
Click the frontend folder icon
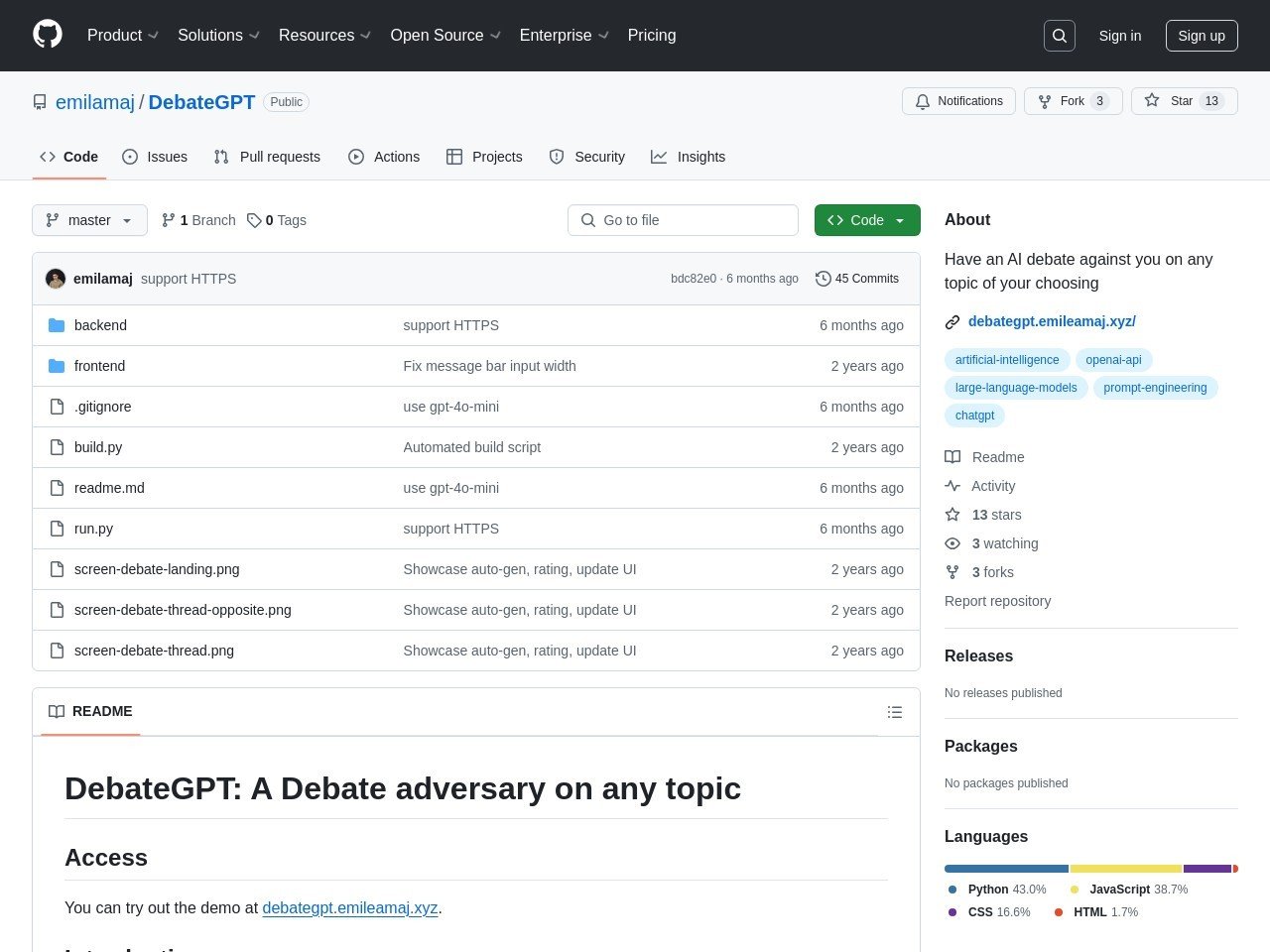coord(57,366)
